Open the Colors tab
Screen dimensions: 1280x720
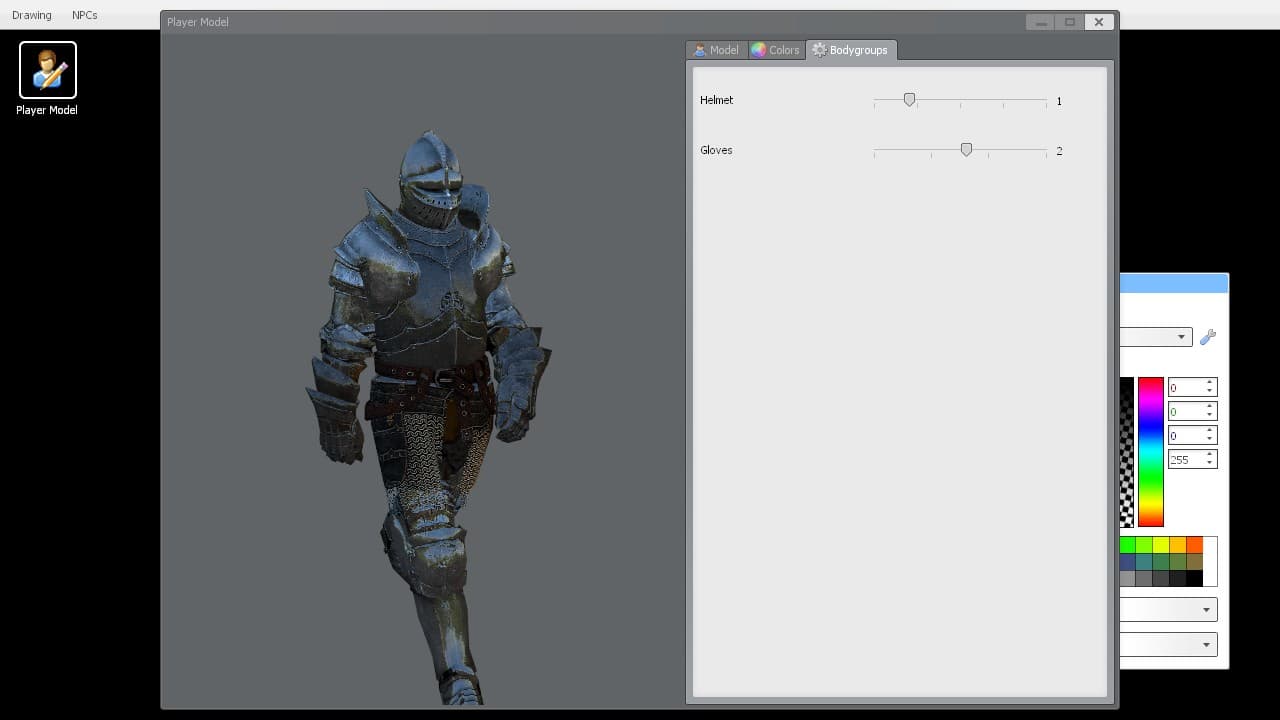[776, 50]
